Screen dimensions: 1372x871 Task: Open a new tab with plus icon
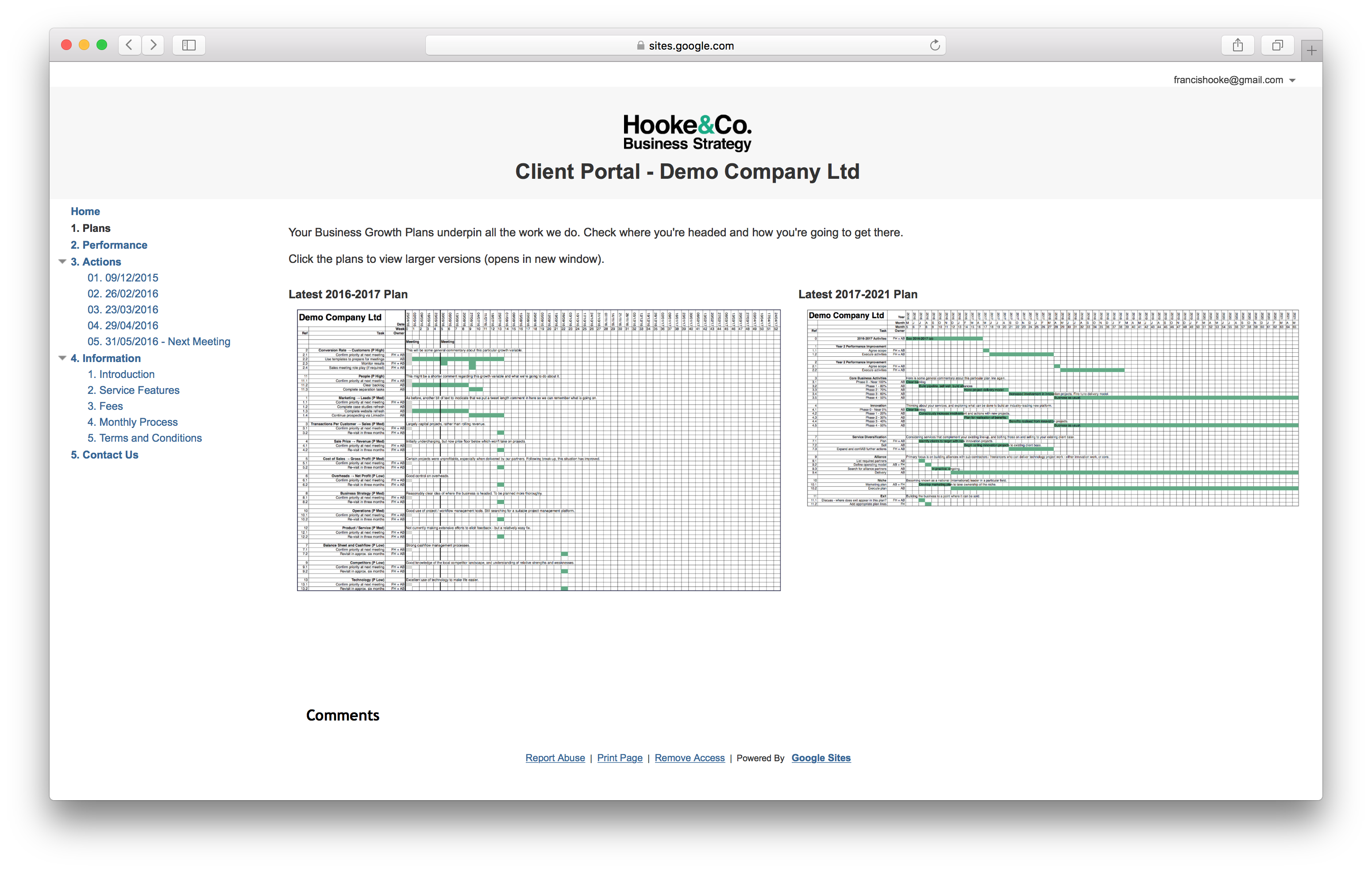click(x=1312, y=51)
